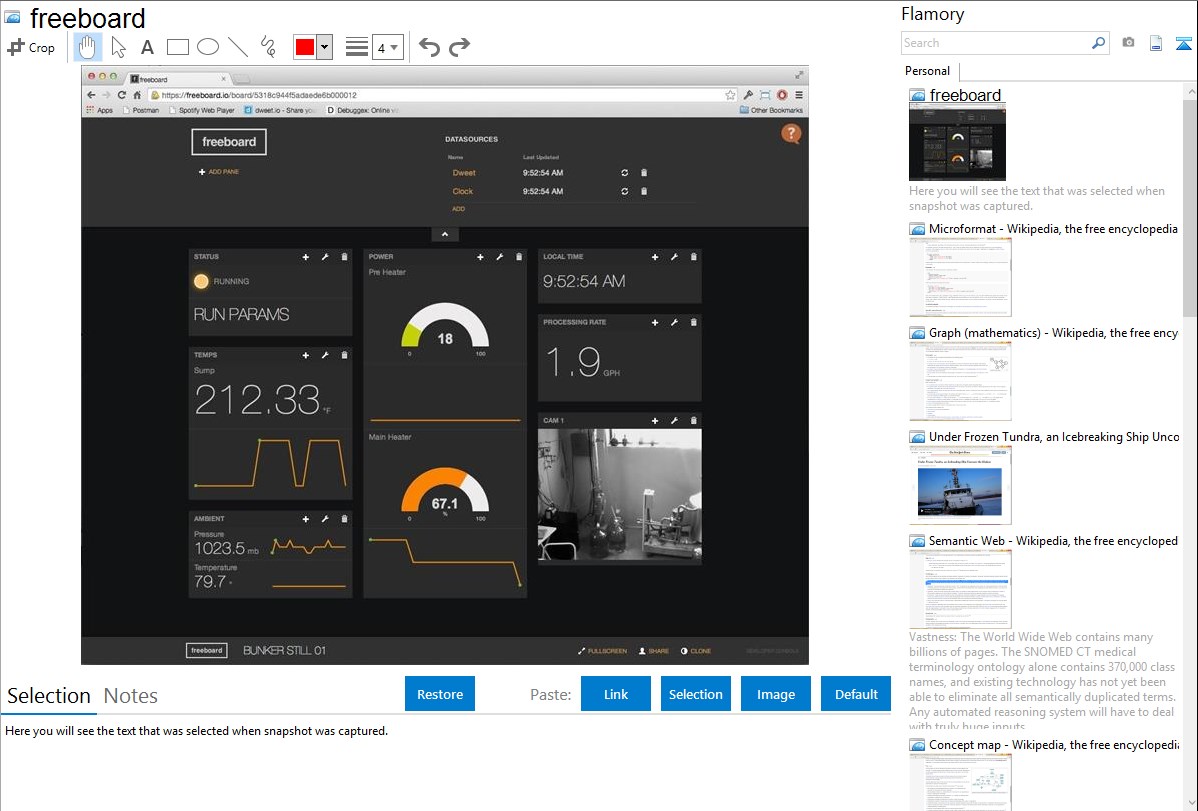Select Semantic Web - Wikipedia snapshot title
Image resolution: width=1198 pixels, height=811 pixels.
click(1053, 540)
